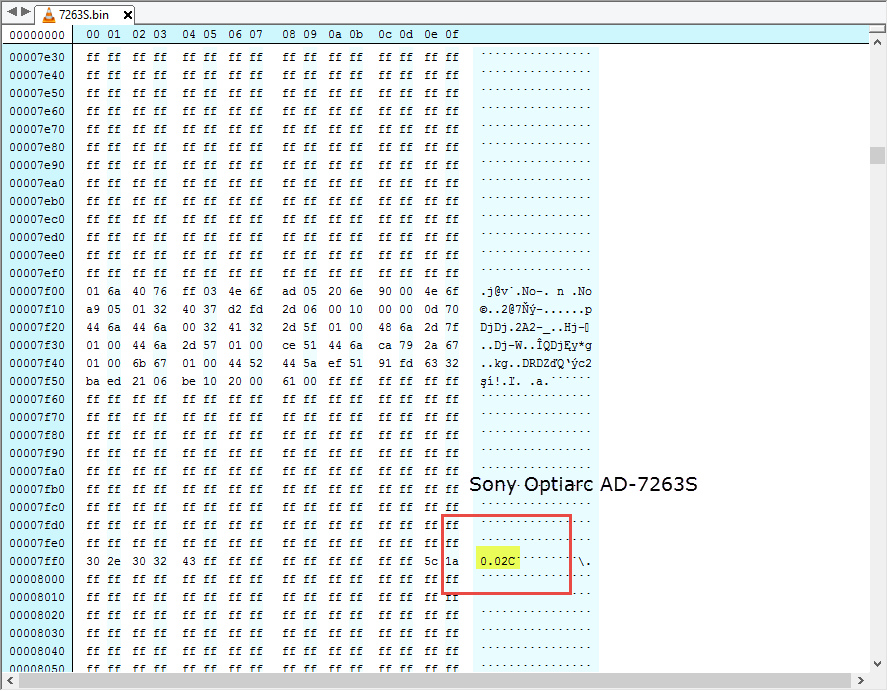The width and height of the screenshot is (888, 691).
Task: Select byte '41' in row 00007f20
Action: tap(235, 327)
